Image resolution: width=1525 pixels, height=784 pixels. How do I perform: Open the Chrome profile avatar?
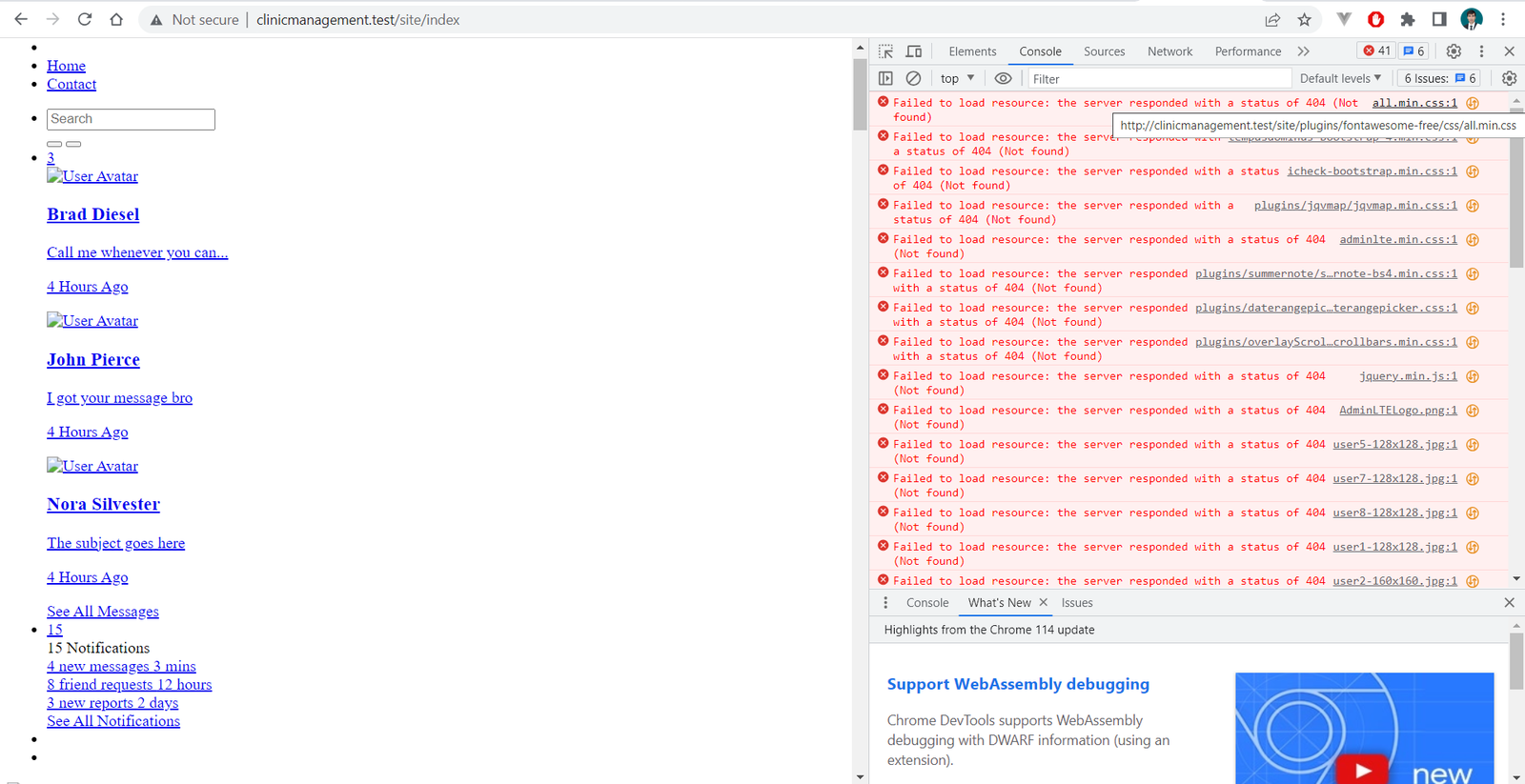pyautogui.click(x=1472, y=19)
